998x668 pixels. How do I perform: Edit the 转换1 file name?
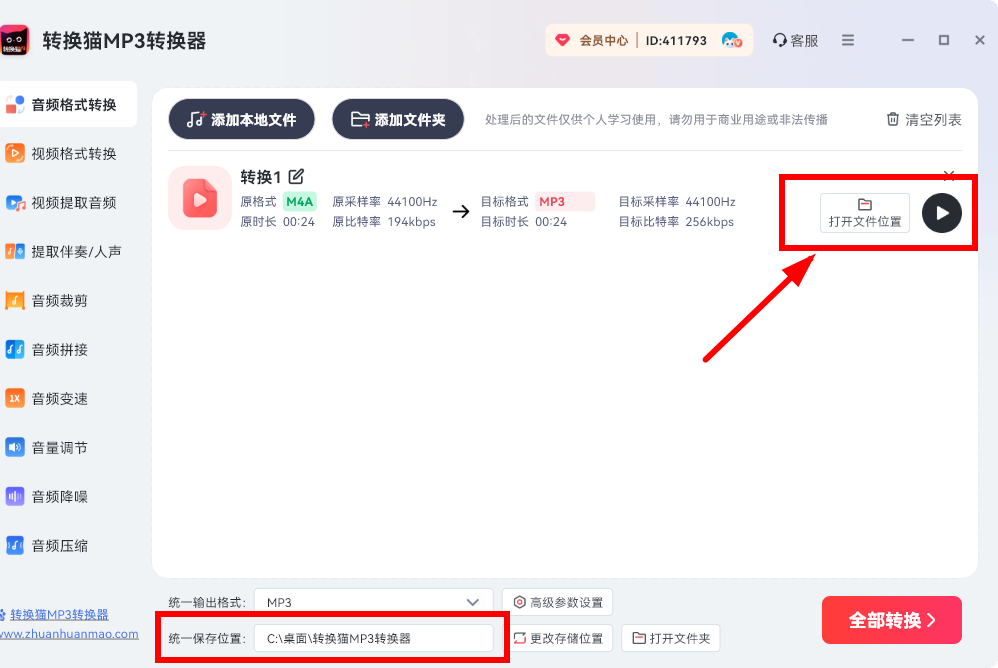point(296,176)
